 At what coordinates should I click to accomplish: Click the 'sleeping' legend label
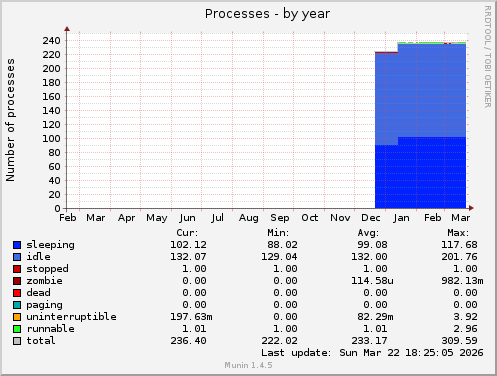point(51,245)
